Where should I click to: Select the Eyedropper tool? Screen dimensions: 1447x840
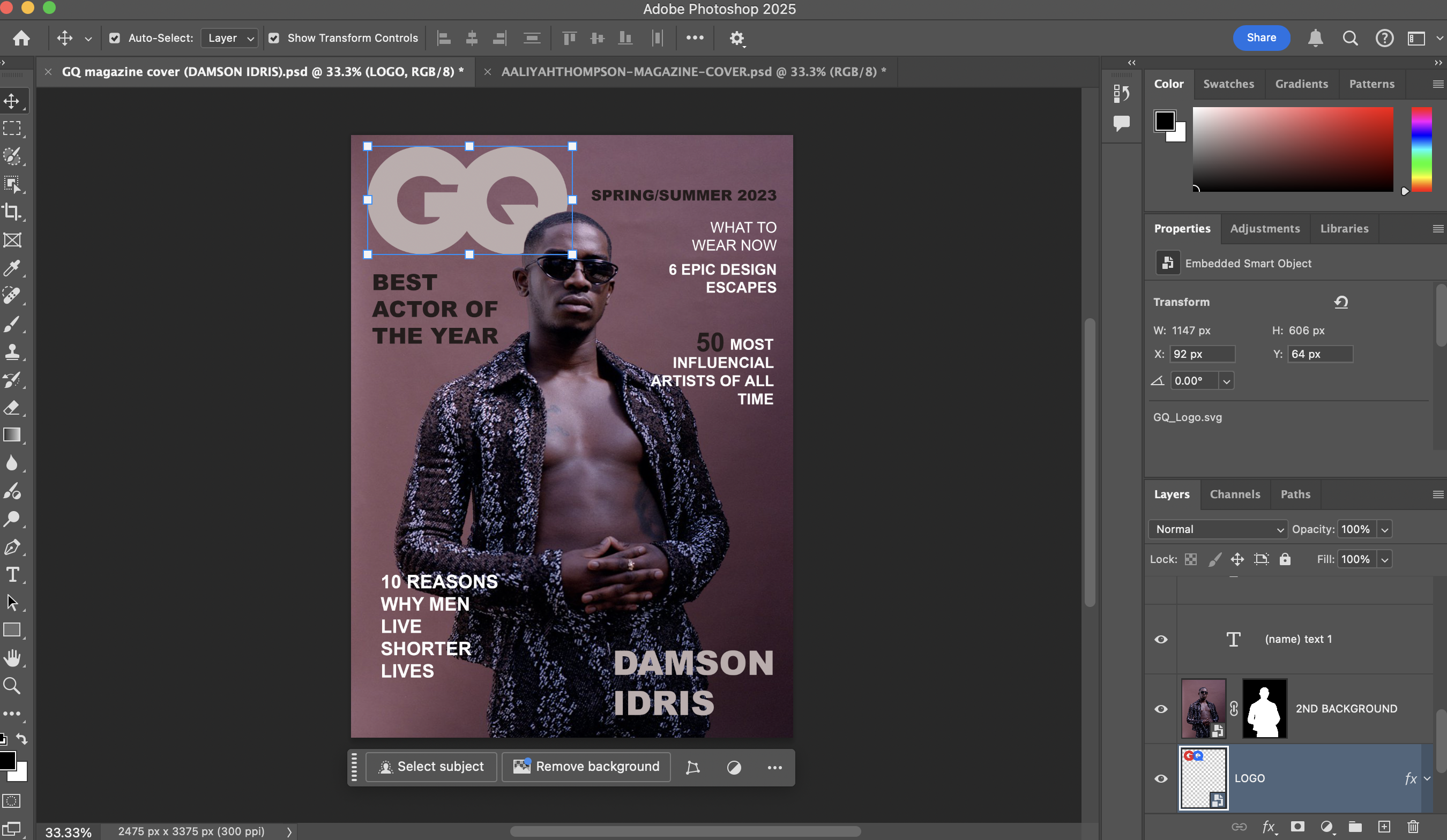click(x=12, y=268)
